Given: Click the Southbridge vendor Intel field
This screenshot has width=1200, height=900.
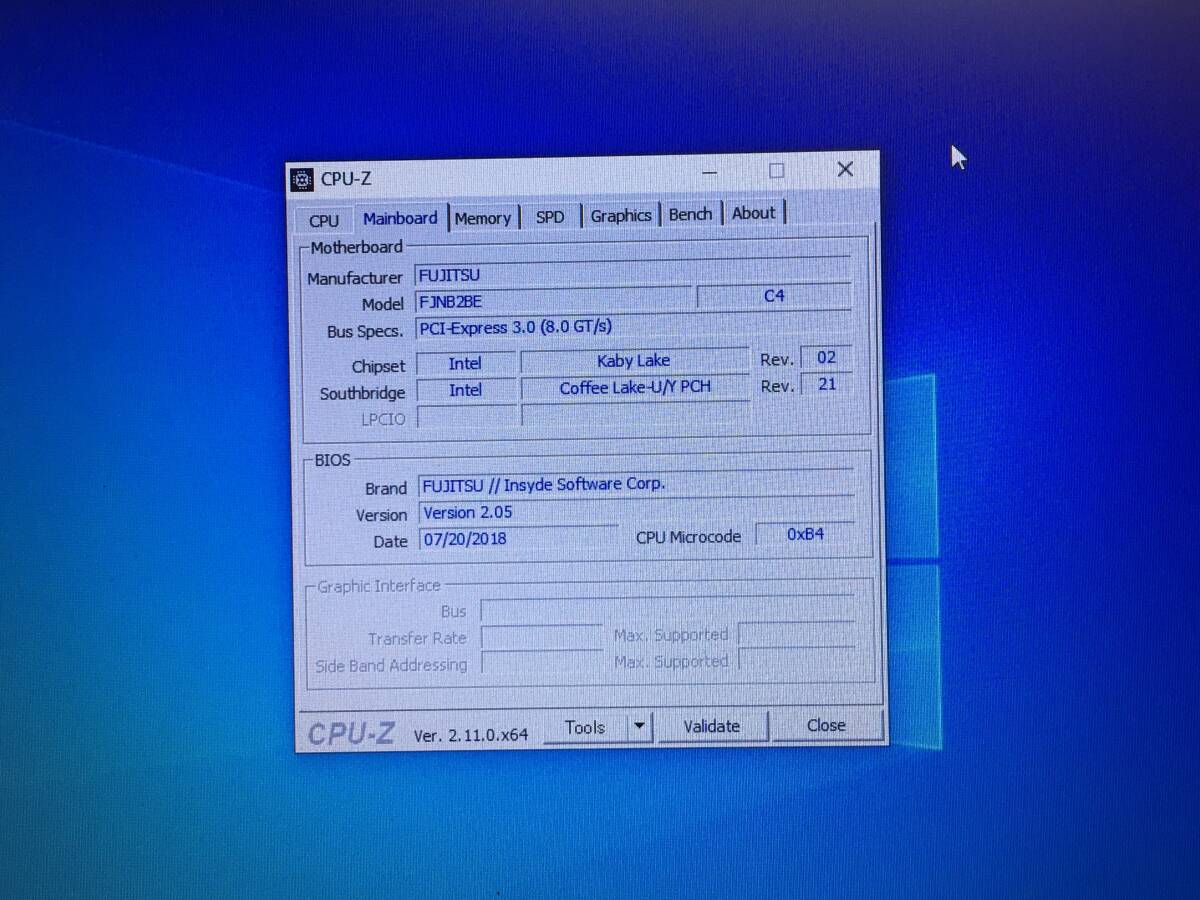Looking at the screenshot, I should tap(466, 391).
